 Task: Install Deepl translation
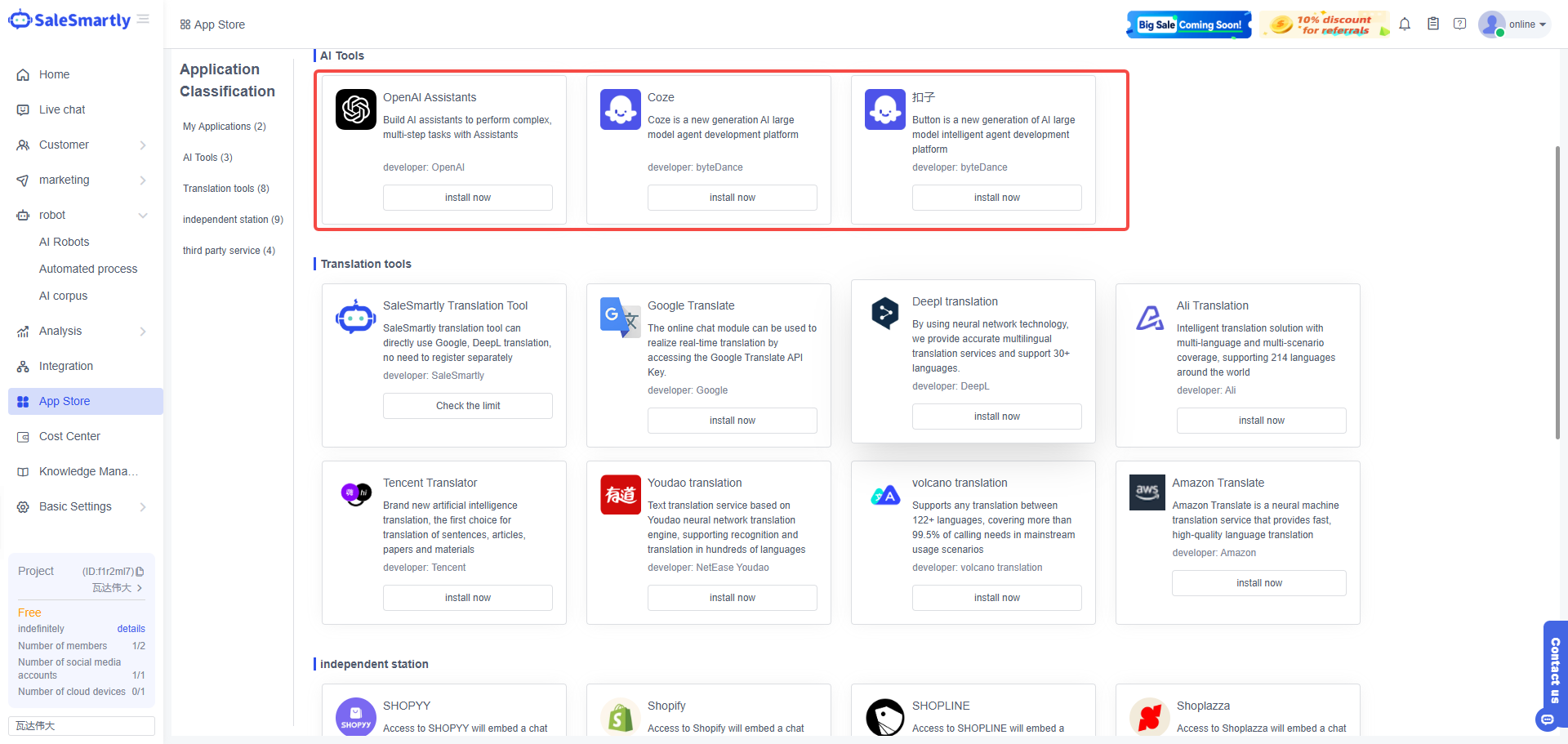click(x=997, y=417)
